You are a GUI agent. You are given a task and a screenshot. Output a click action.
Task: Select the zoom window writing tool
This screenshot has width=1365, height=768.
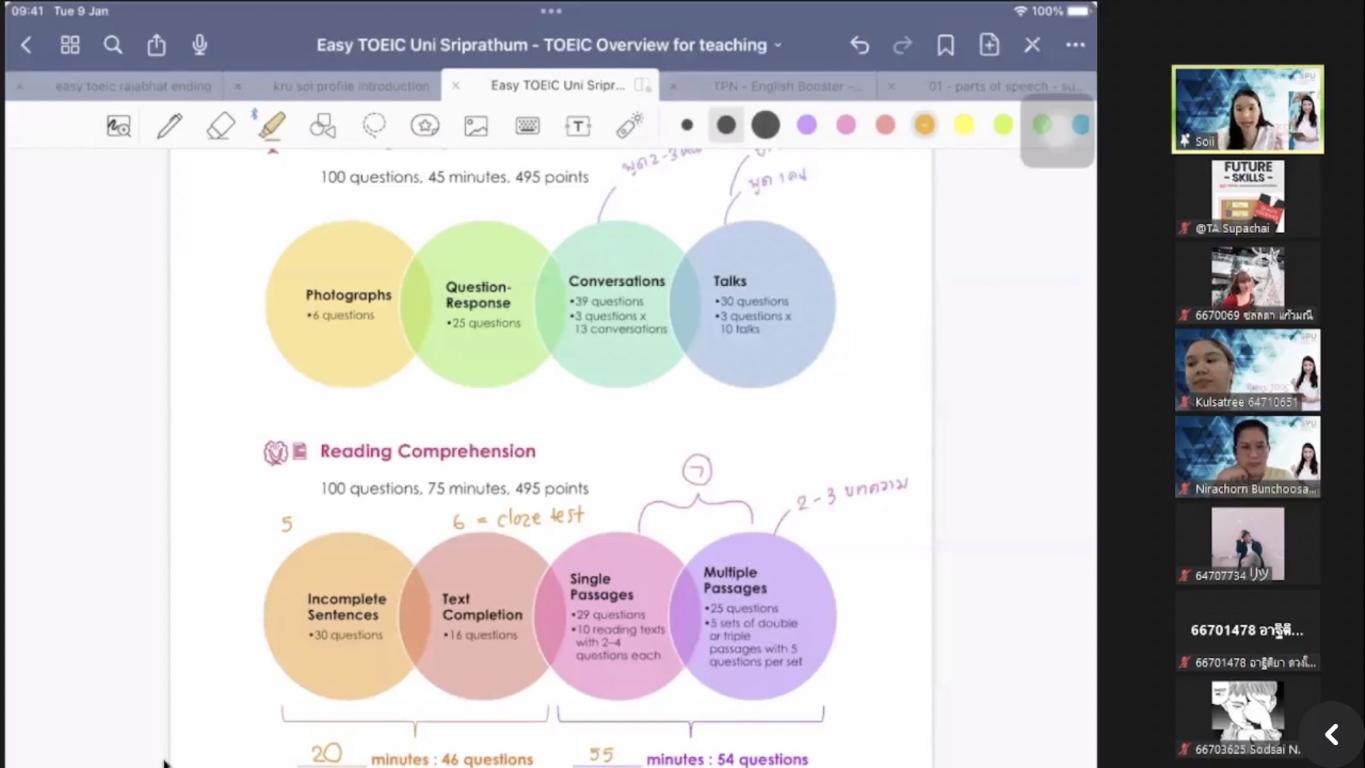pos(119,126)
